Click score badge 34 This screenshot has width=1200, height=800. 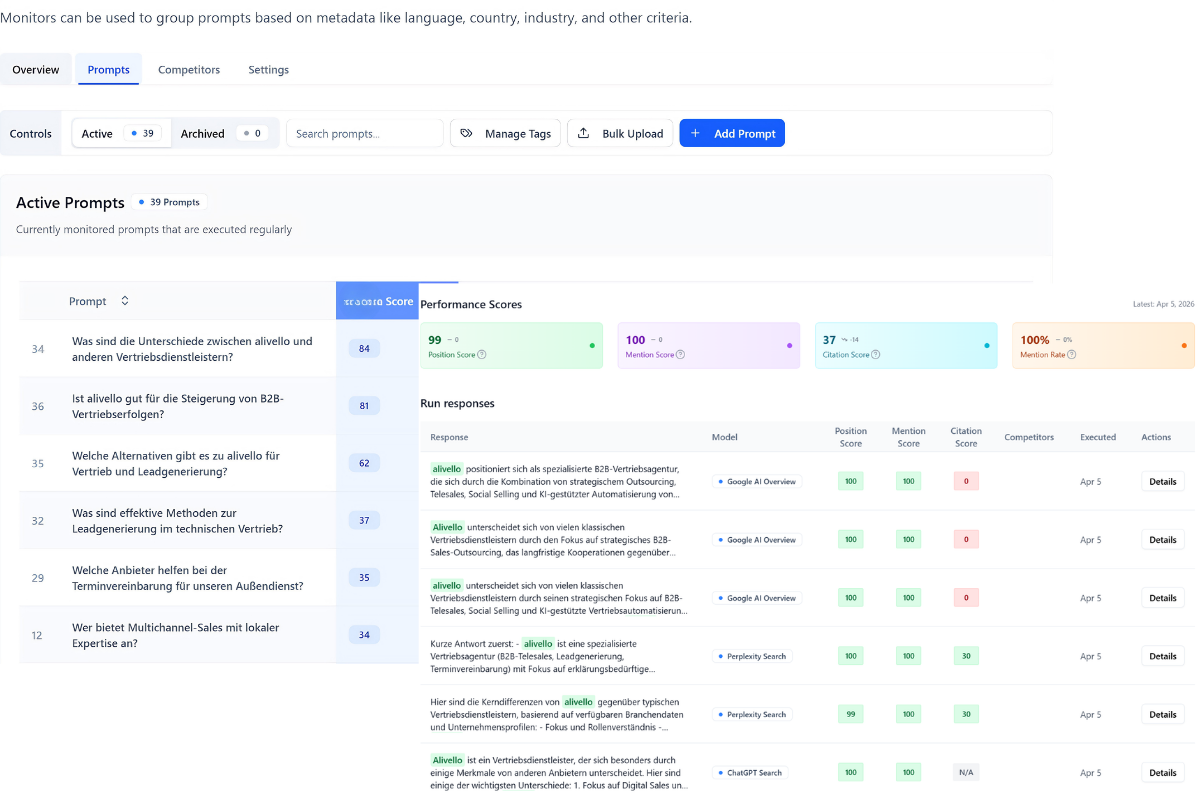[x=364, y=635]
